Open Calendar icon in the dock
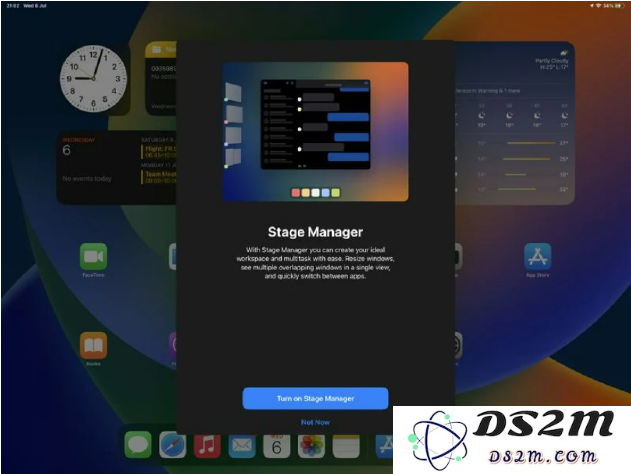The height and width of the screenshot is (474, 631). click(x=276, y=445)
